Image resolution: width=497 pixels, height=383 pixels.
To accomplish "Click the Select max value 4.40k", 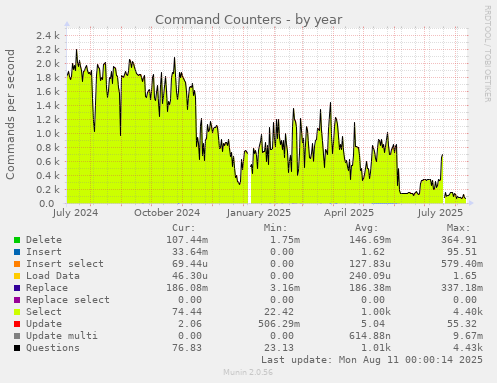I will [x=468, y=312].
